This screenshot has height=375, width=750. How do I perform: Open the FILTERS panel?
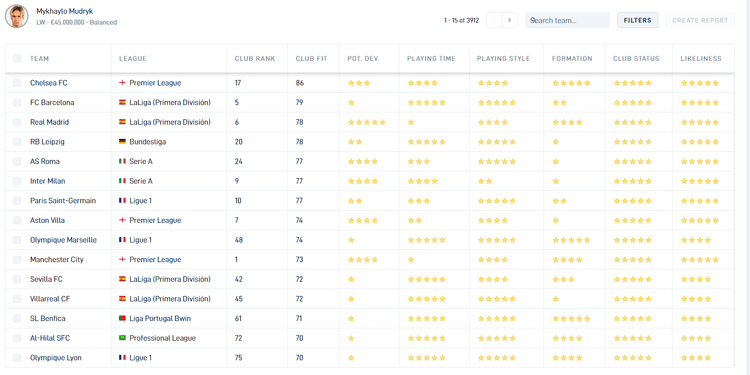(x=638, y=20)
